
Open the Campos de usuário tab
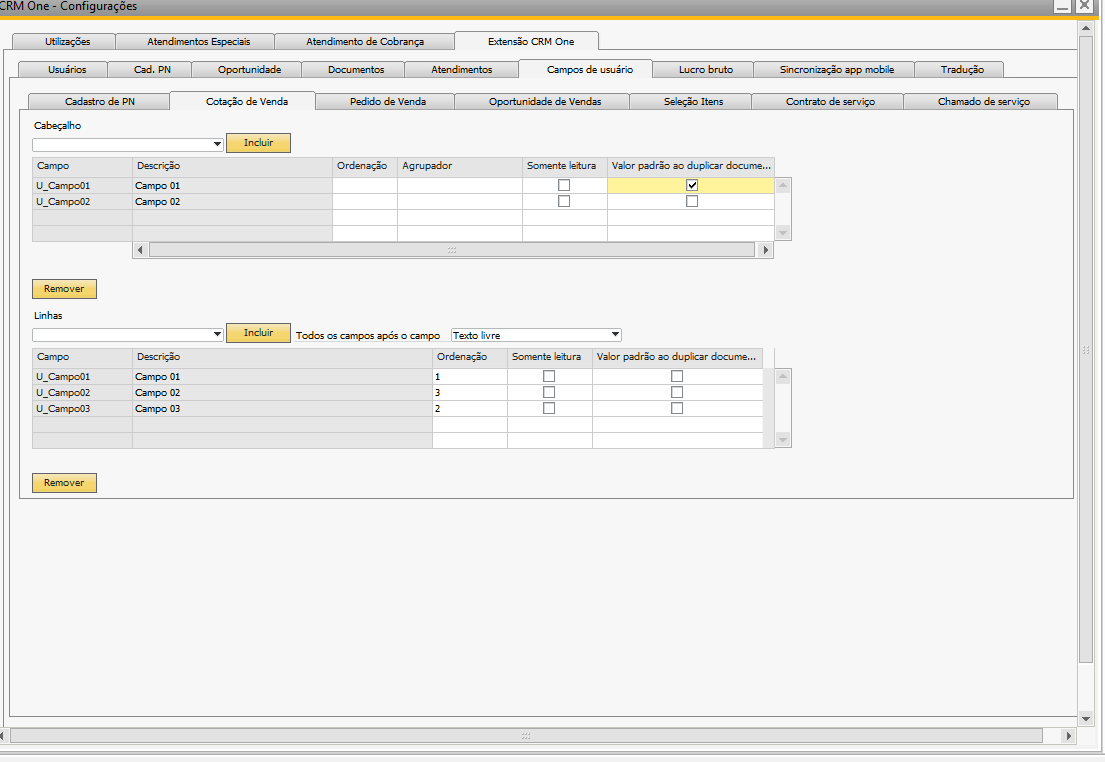point(590,69)
